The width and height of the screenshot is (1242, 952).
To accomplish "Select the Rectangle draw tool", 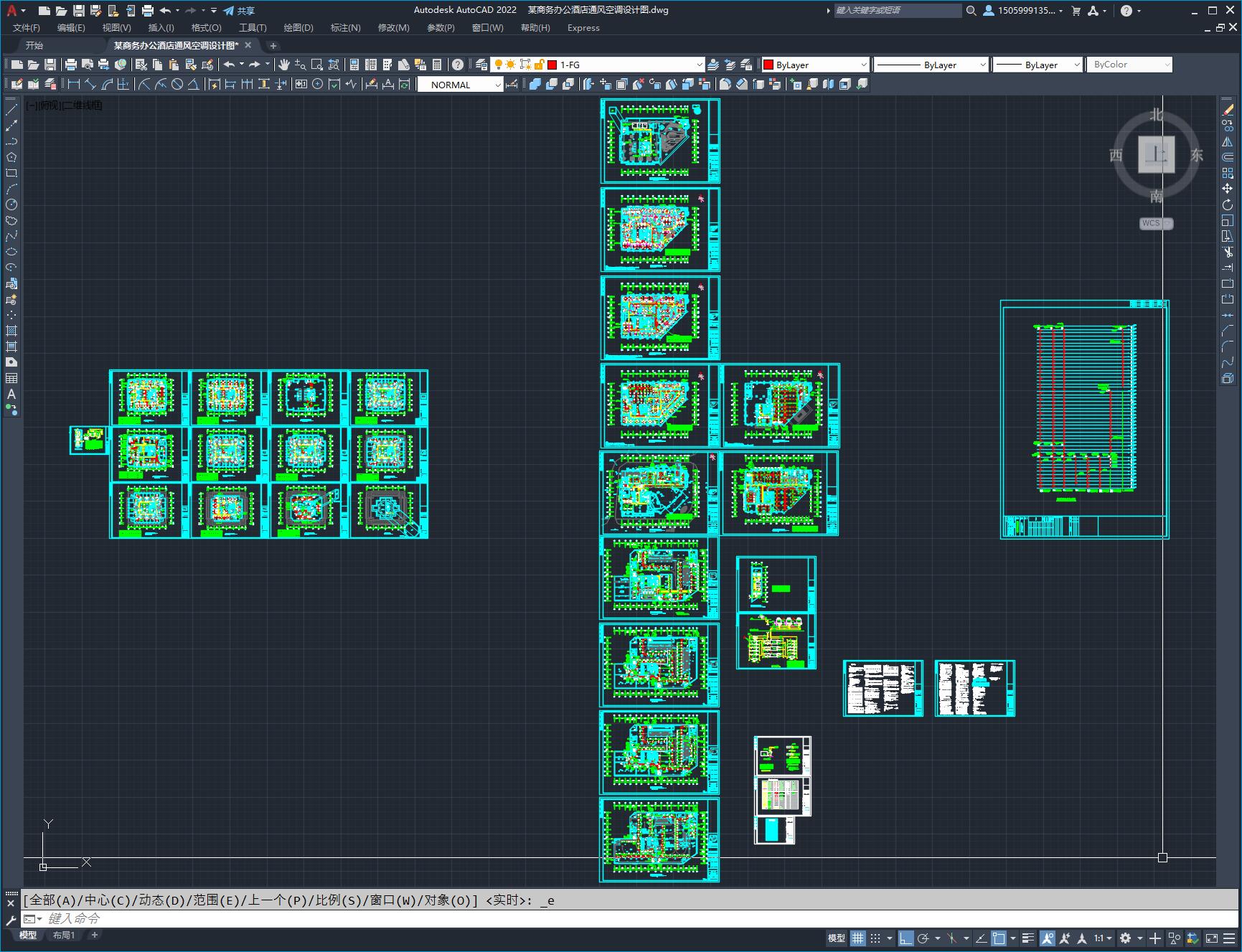I will [11, 174].
